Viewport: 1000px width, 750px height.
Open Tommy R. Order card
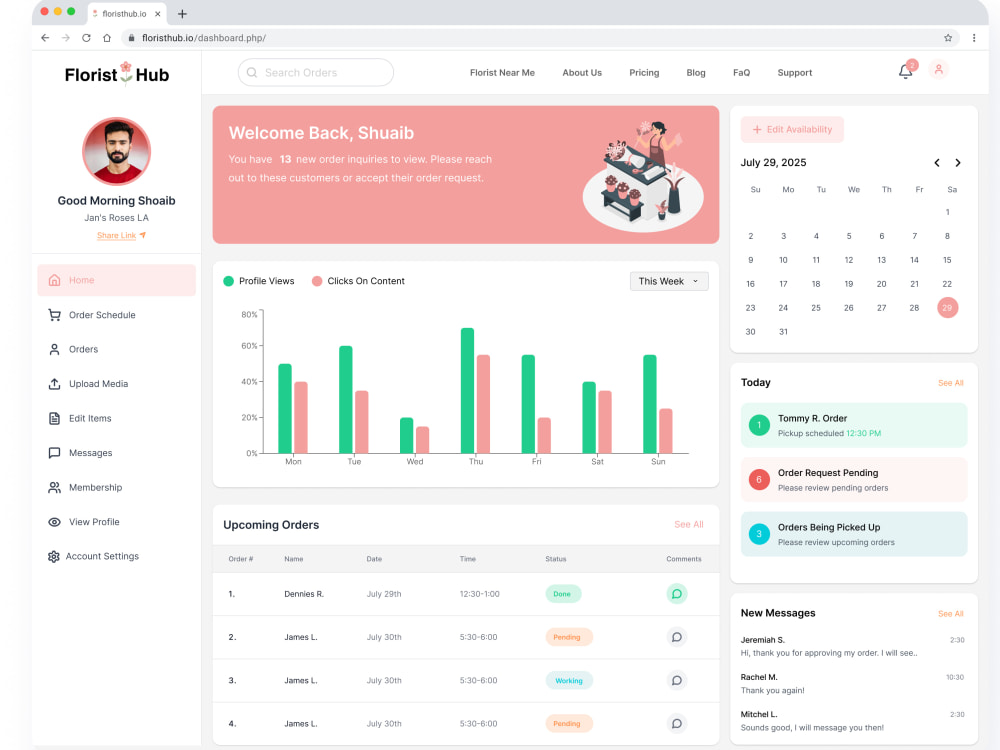(x=854, y=425)
